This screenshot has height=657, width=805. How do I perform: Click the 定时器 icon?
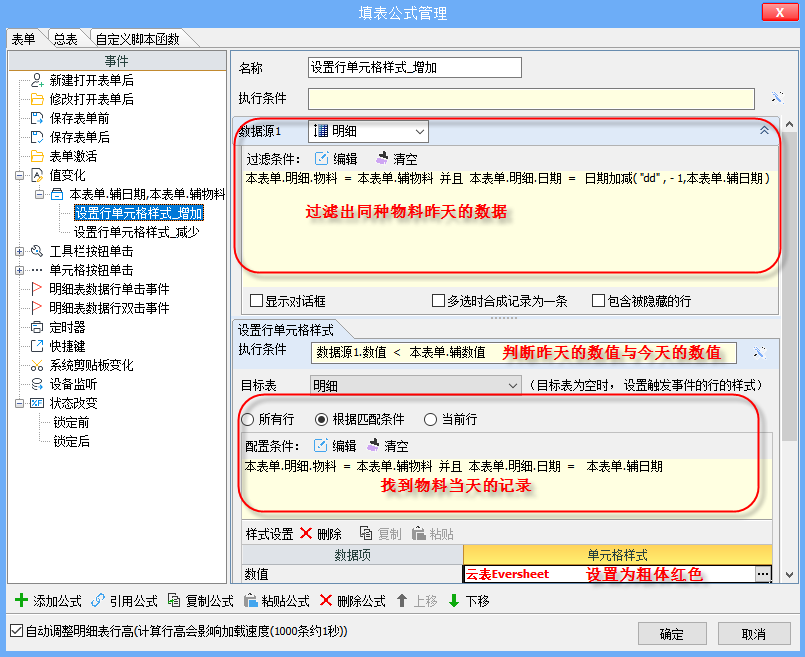37,327
